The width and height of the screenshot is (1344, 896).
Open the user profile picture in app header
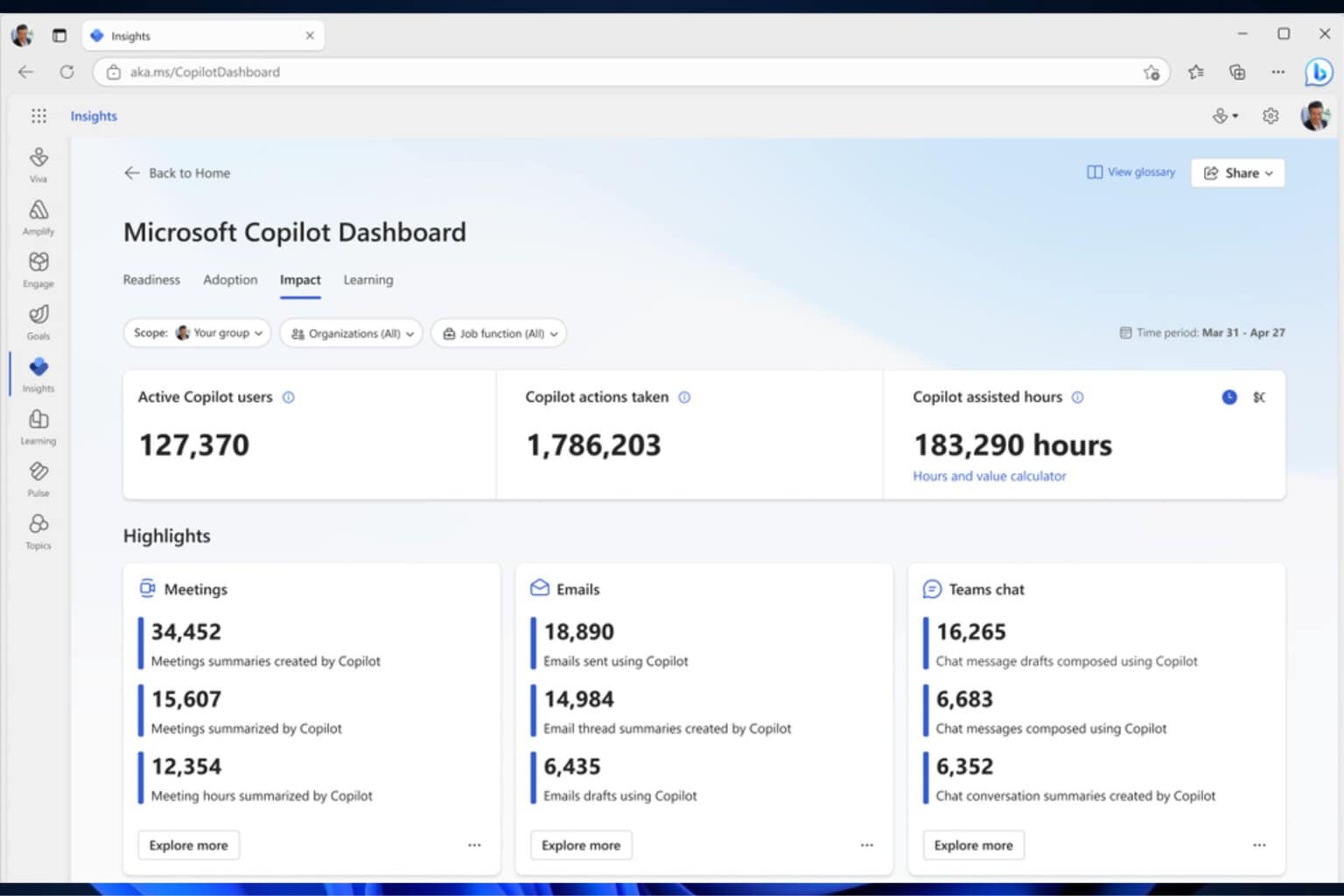1315,115
